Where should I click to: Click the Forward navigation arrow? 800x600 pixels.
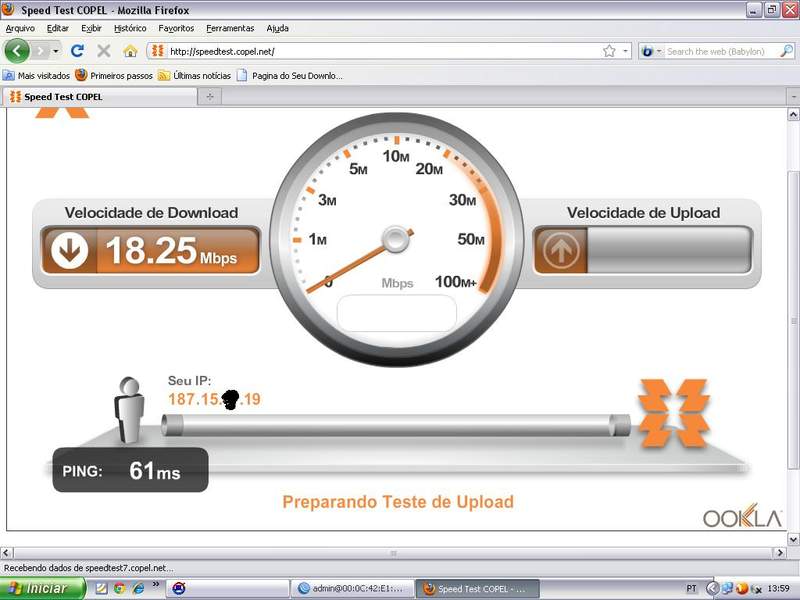40,51
